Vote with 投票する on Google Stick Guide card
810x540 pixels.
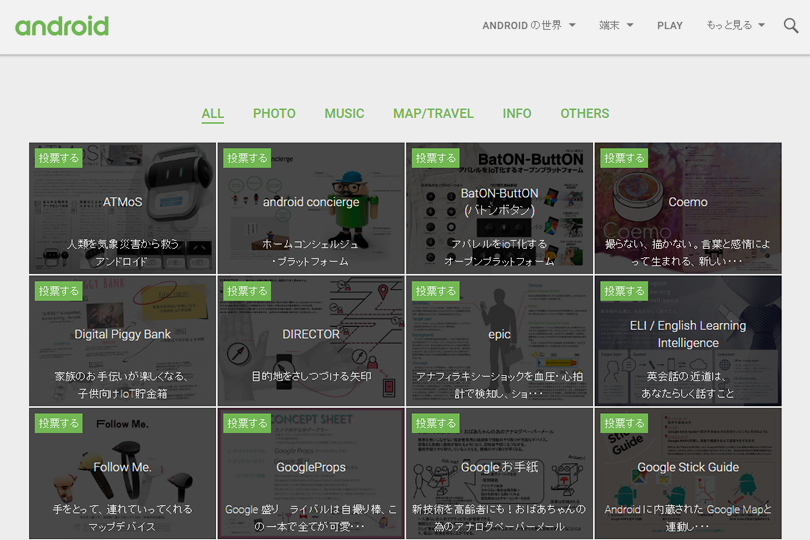click(x=624, y=423)
